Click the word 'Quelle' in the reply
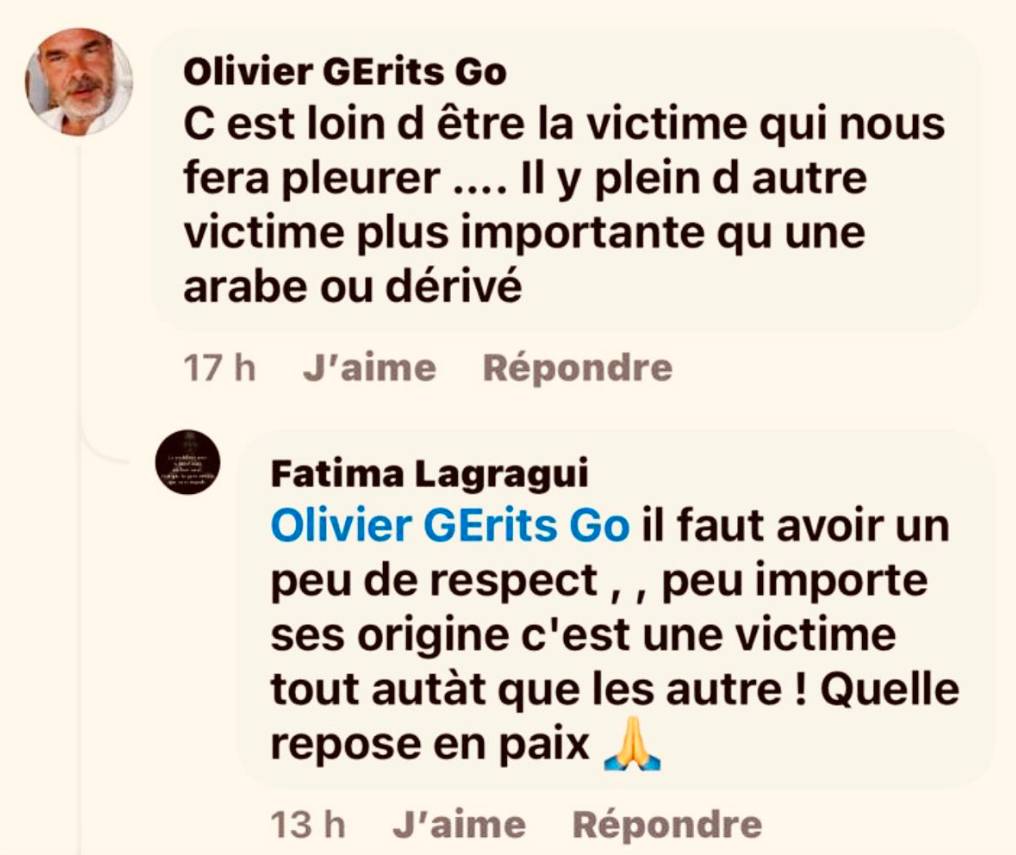Image resolution: width=1016 pixels, height=855 pixels. point(890,689)
